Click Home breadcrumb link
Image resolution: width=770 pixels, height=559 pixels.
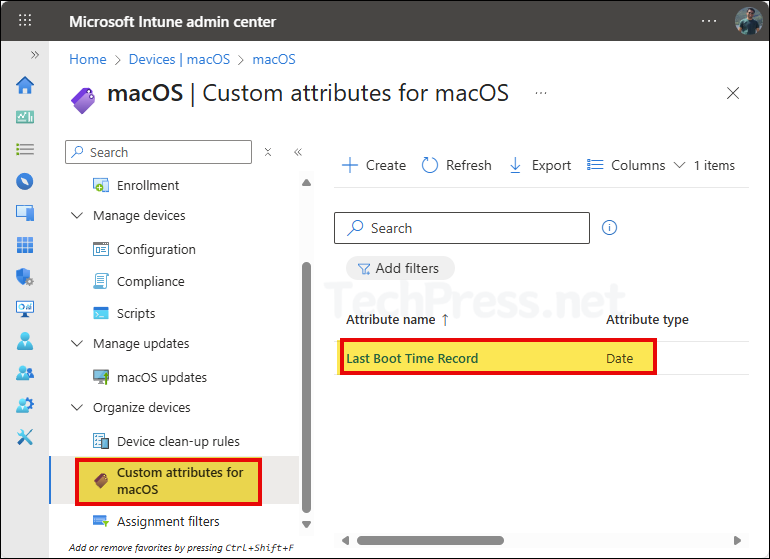(x=87, y=59)
